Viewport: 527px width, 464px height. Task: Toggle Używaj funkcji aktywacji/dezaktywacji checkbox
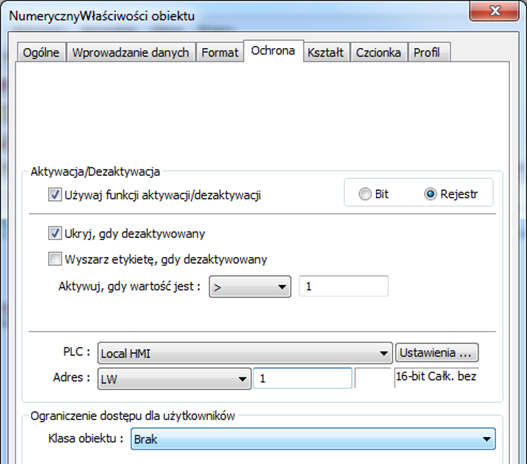tap(55, 195)
